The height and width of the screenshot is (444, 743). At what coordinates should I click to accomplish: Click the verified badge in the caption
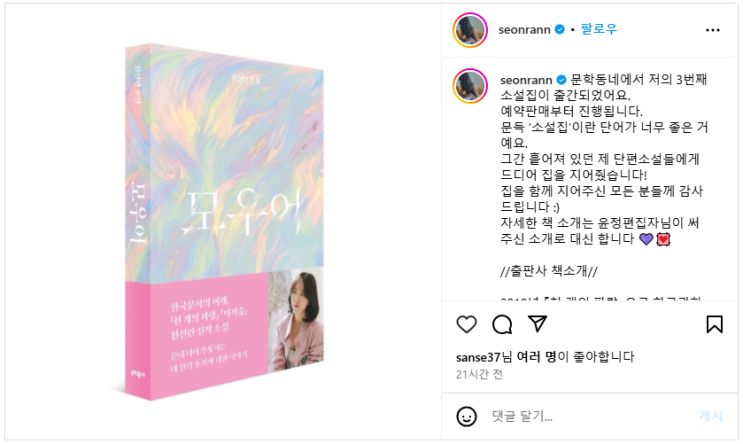pyautogui.click(x=562, y=80)
